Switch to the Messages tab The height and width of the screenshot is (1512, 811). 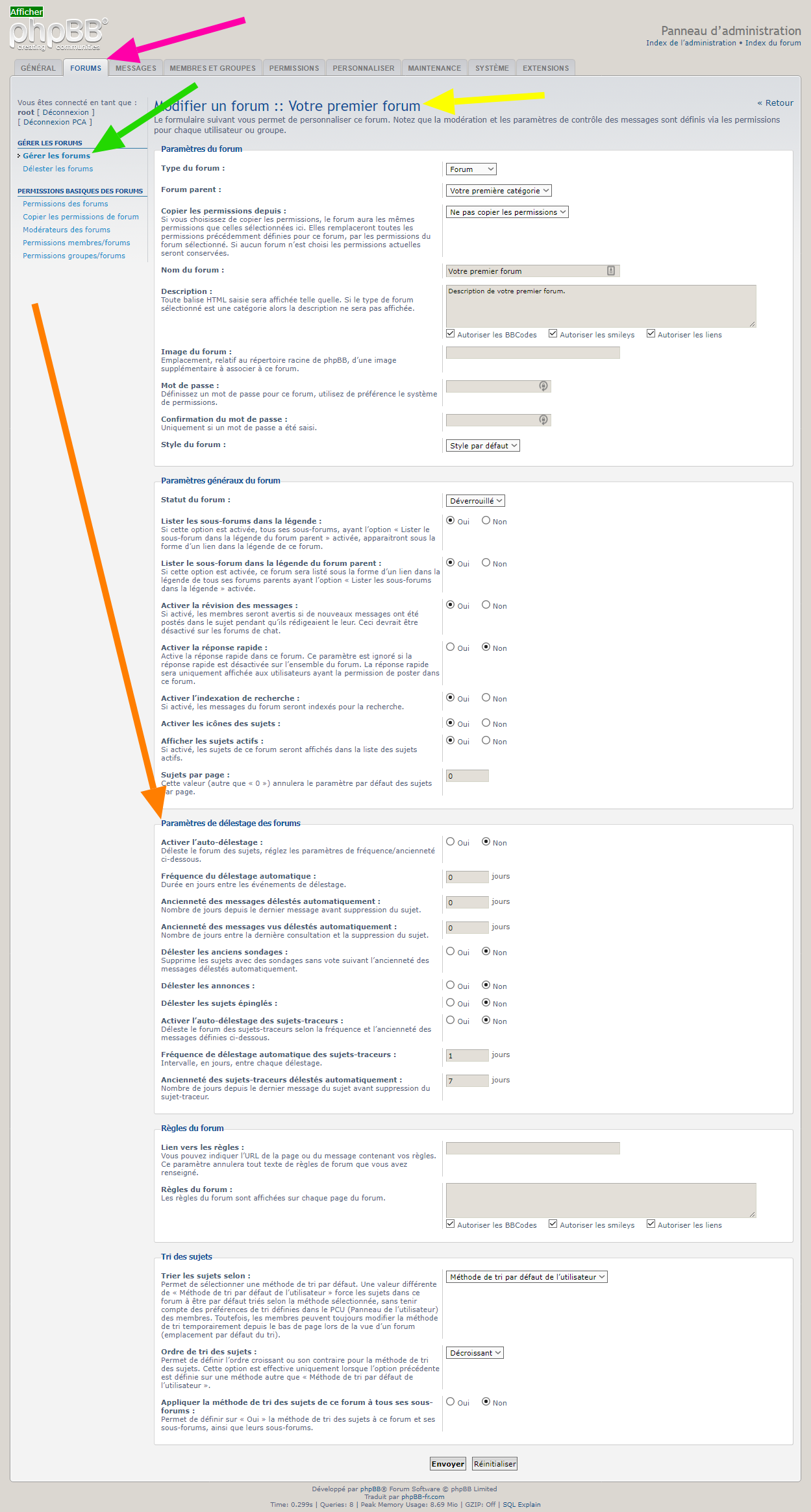tap(136, 68)
